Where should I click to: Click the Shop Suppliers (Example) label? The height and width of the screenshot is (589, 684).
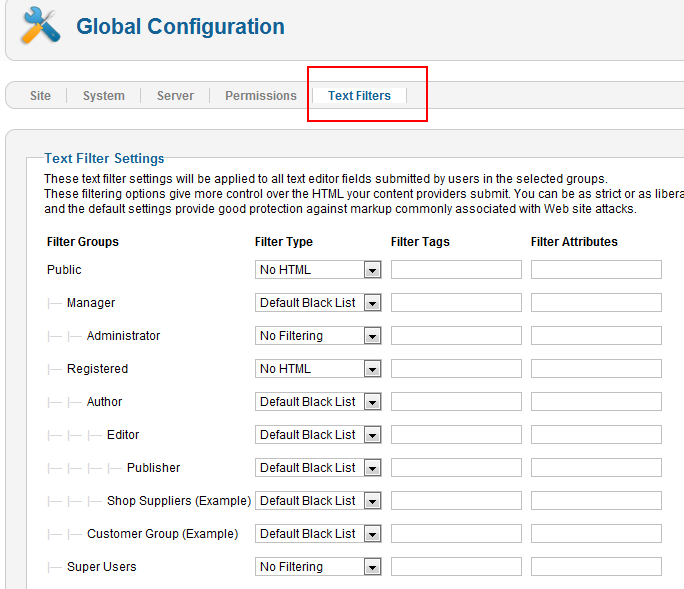[179, 501]
